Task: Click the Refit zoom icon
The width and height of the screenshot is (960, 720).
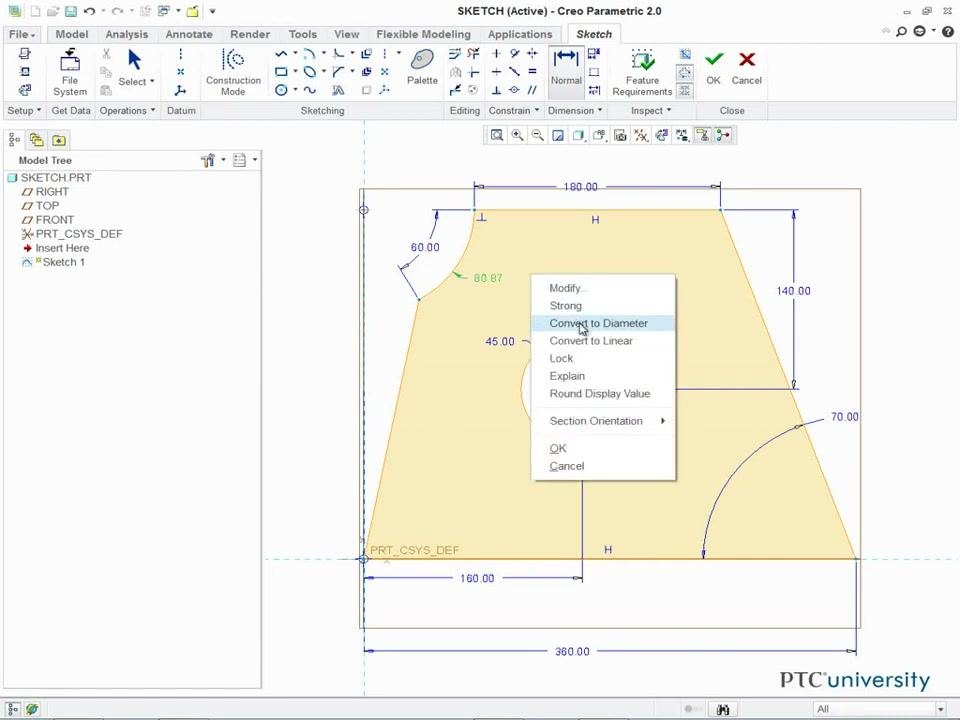Action: click(497, 135)
